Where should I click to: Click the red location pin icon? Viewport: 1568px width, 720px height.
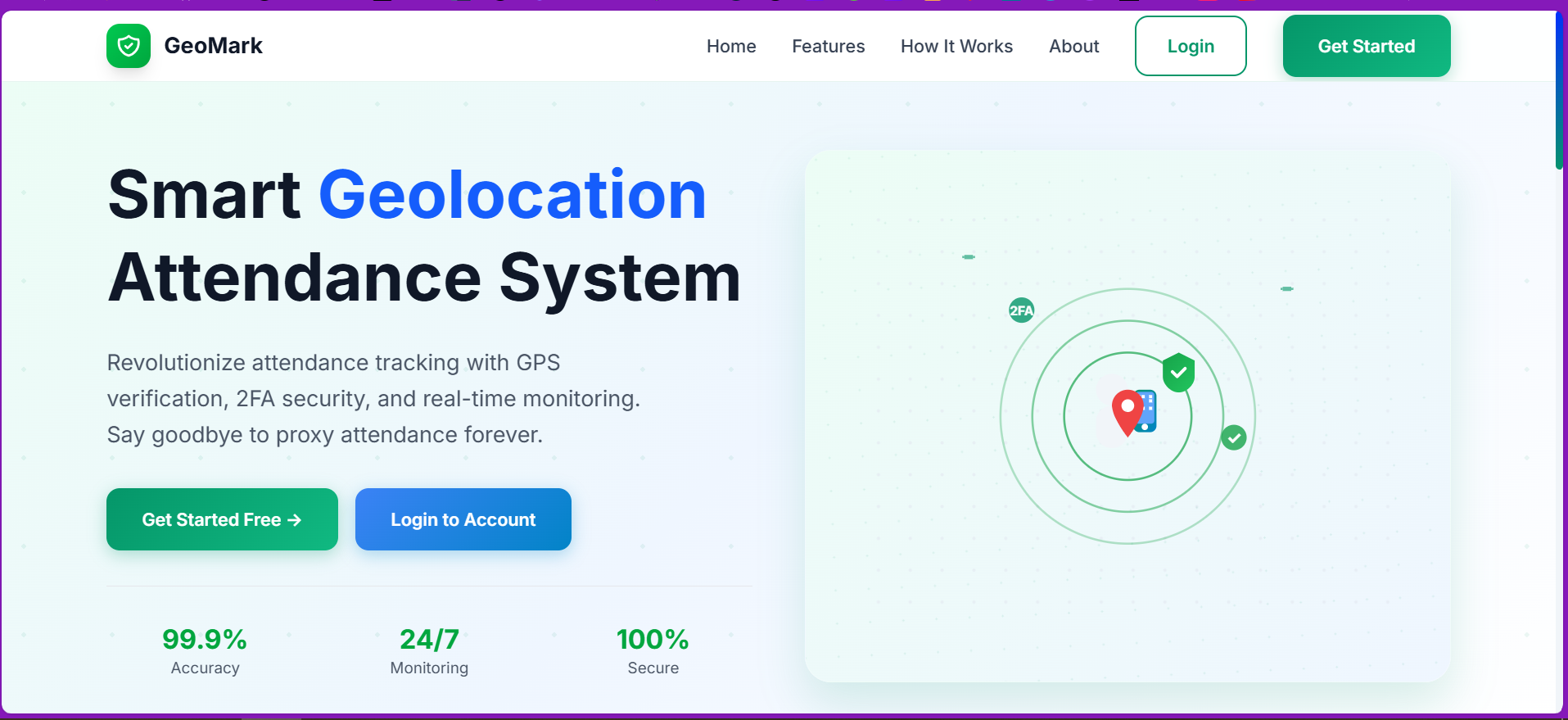(x=1127, y=411)
